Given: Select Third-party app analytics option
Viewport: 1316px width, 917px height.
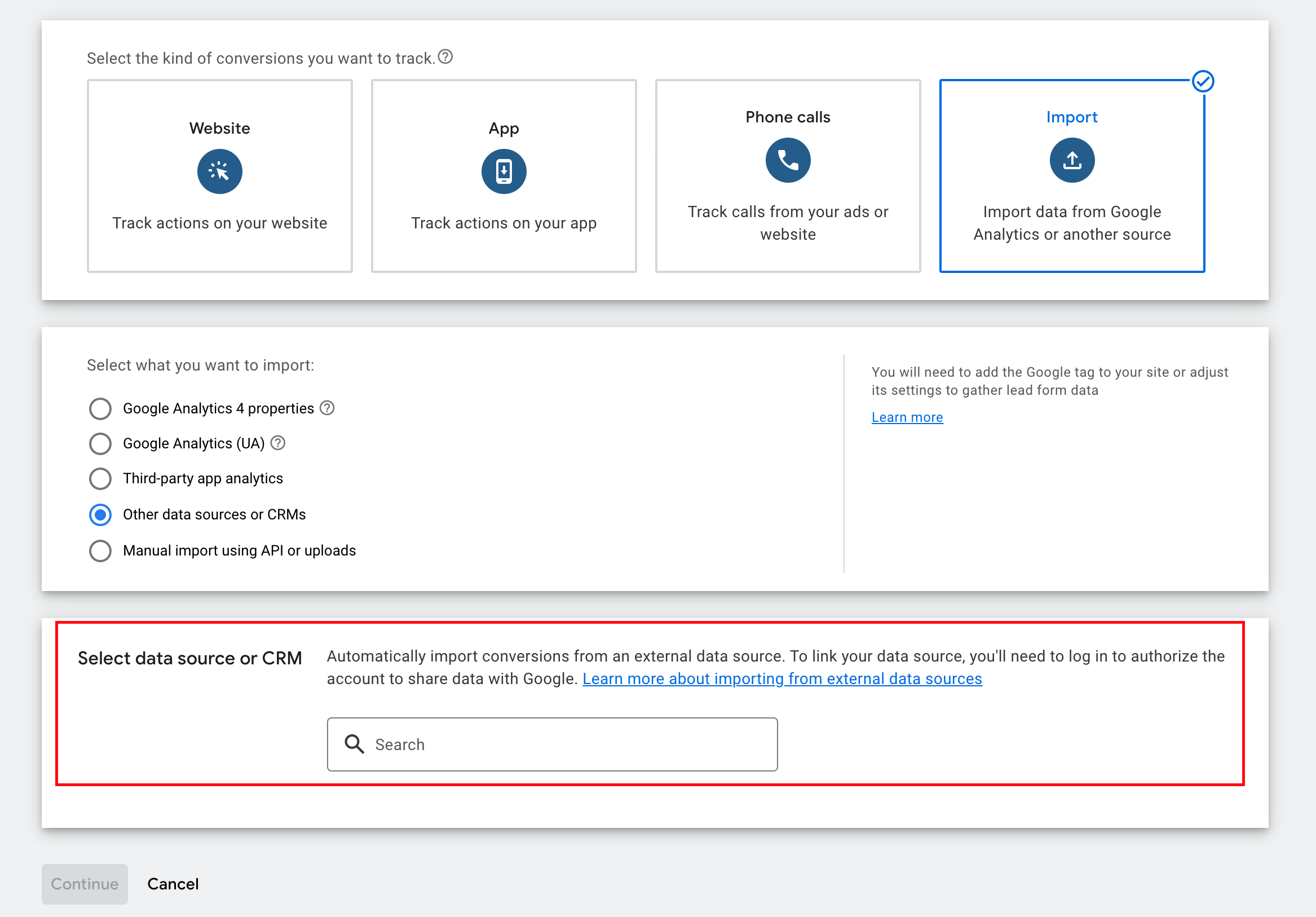Looking at the screenshot, I should click(x=100, y=479).
